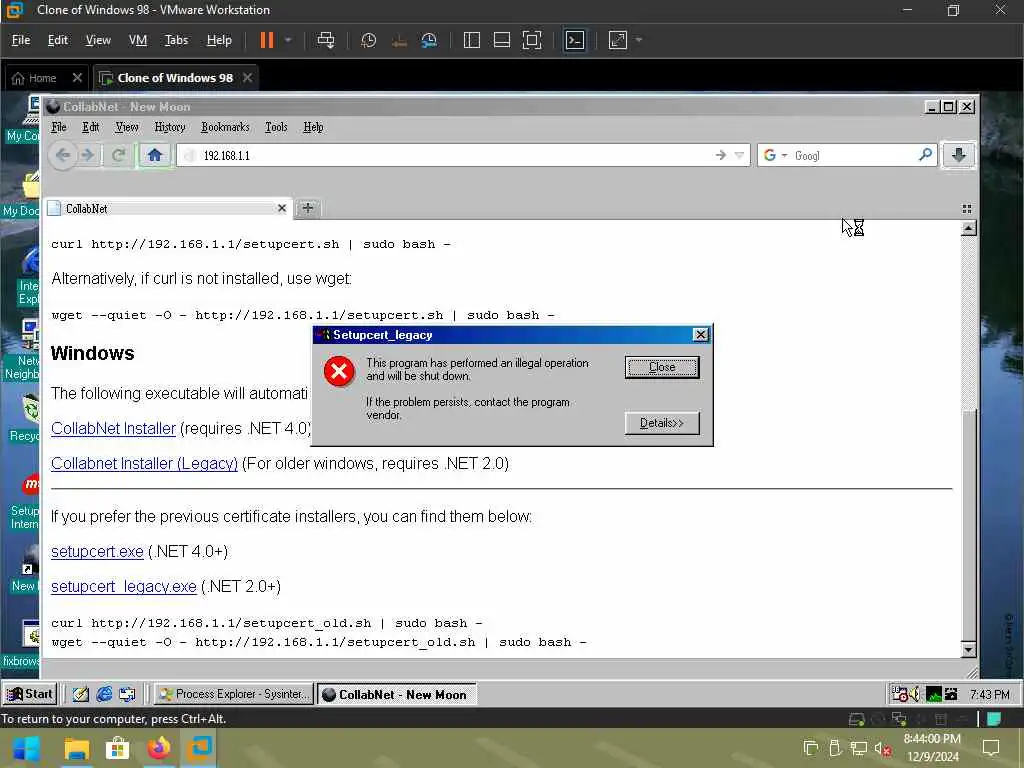Open VMware Tabs menu
The width and height of the screenshot is (1024, 768).
pos(176,40)
